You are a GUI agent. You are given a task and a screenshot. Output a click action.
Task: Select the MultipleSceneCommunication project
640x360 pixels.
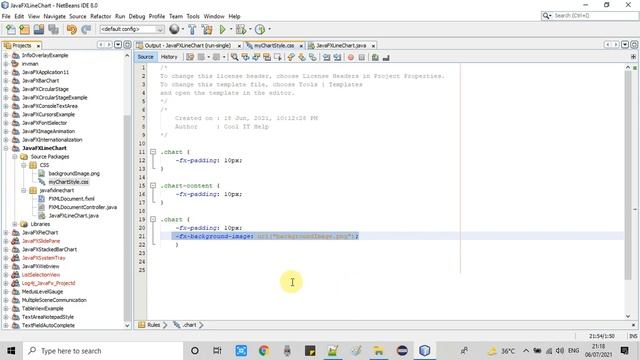click(x=54, y=300)
